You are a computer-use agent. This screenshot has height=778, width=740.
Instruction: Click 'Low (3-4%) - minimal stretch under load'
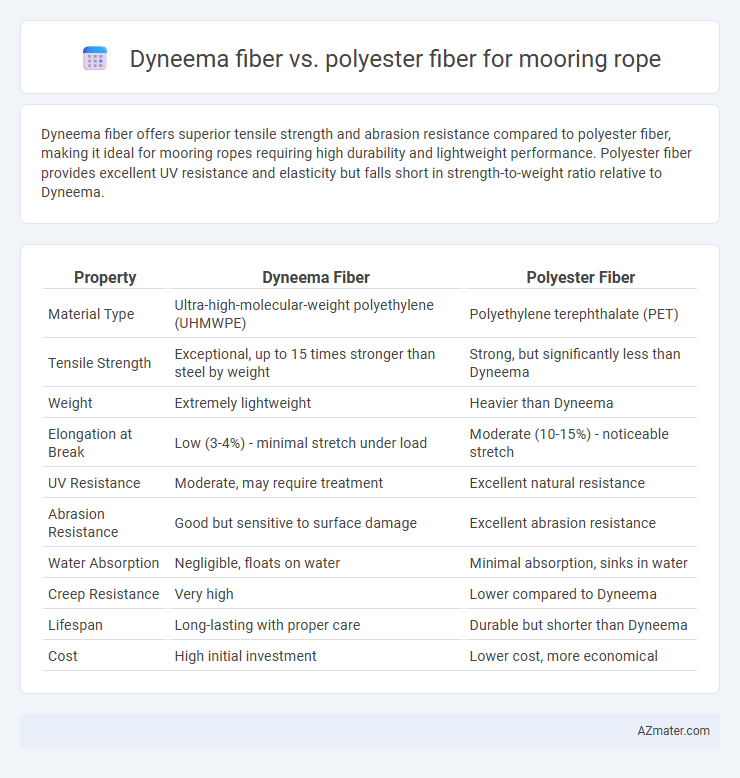[x=300, y=443]
